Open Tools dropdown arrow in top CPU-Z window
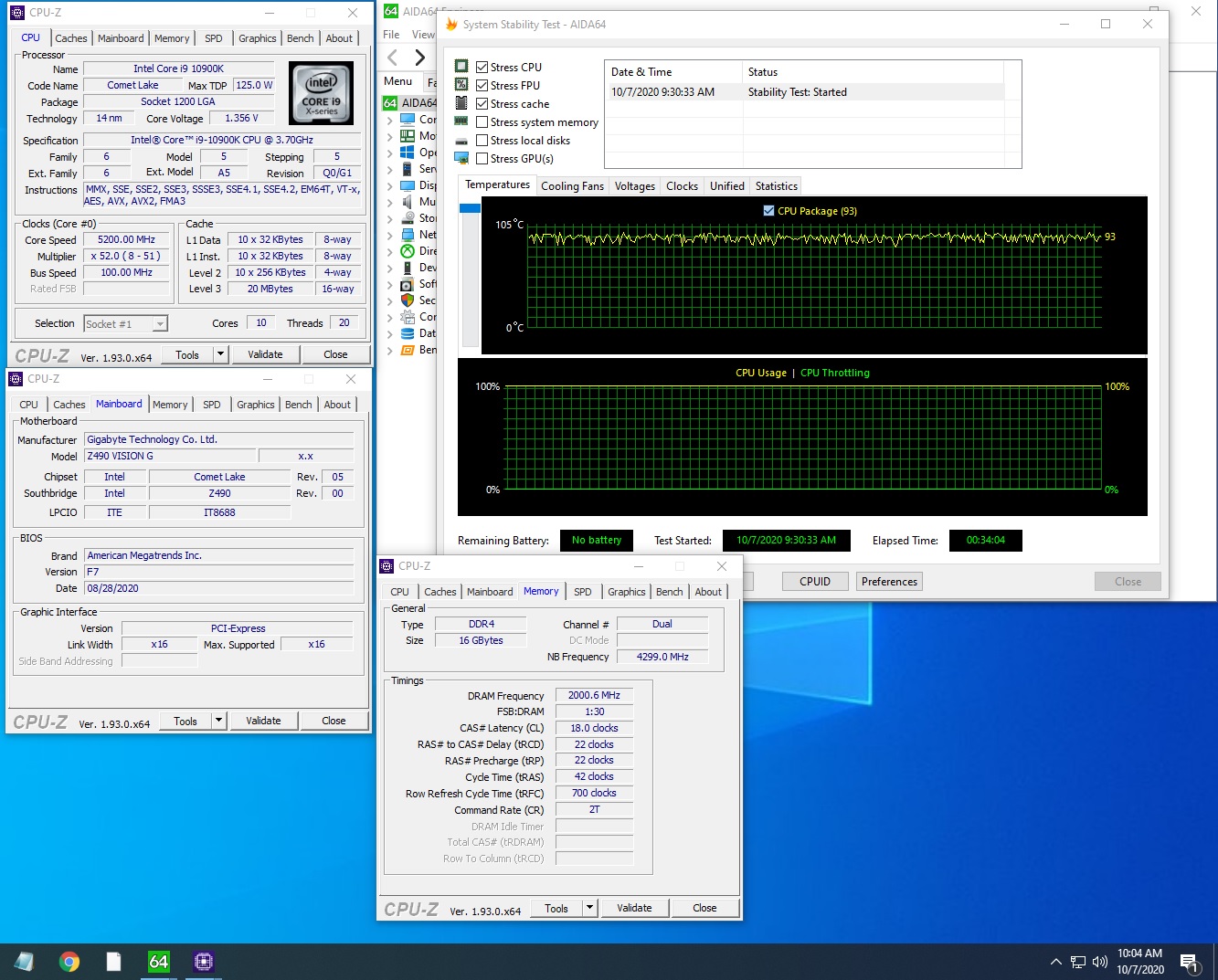Screen dimensions: 1218x980 tap(220, 354)
